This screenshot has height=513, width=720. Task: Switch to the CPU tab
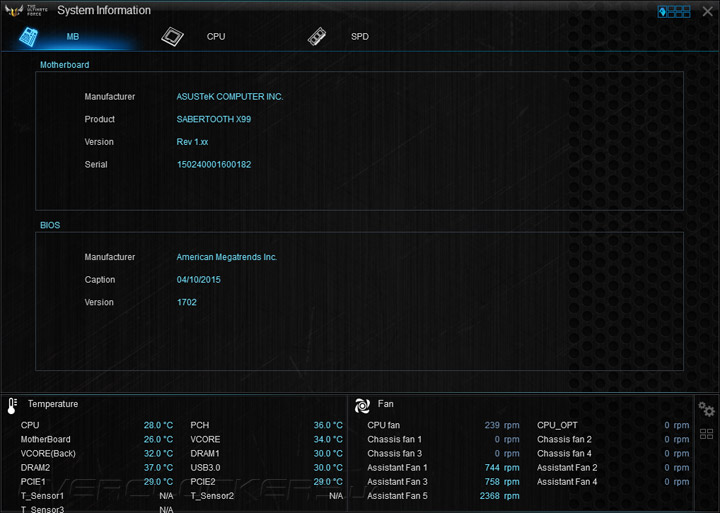(x=216, y=37)
